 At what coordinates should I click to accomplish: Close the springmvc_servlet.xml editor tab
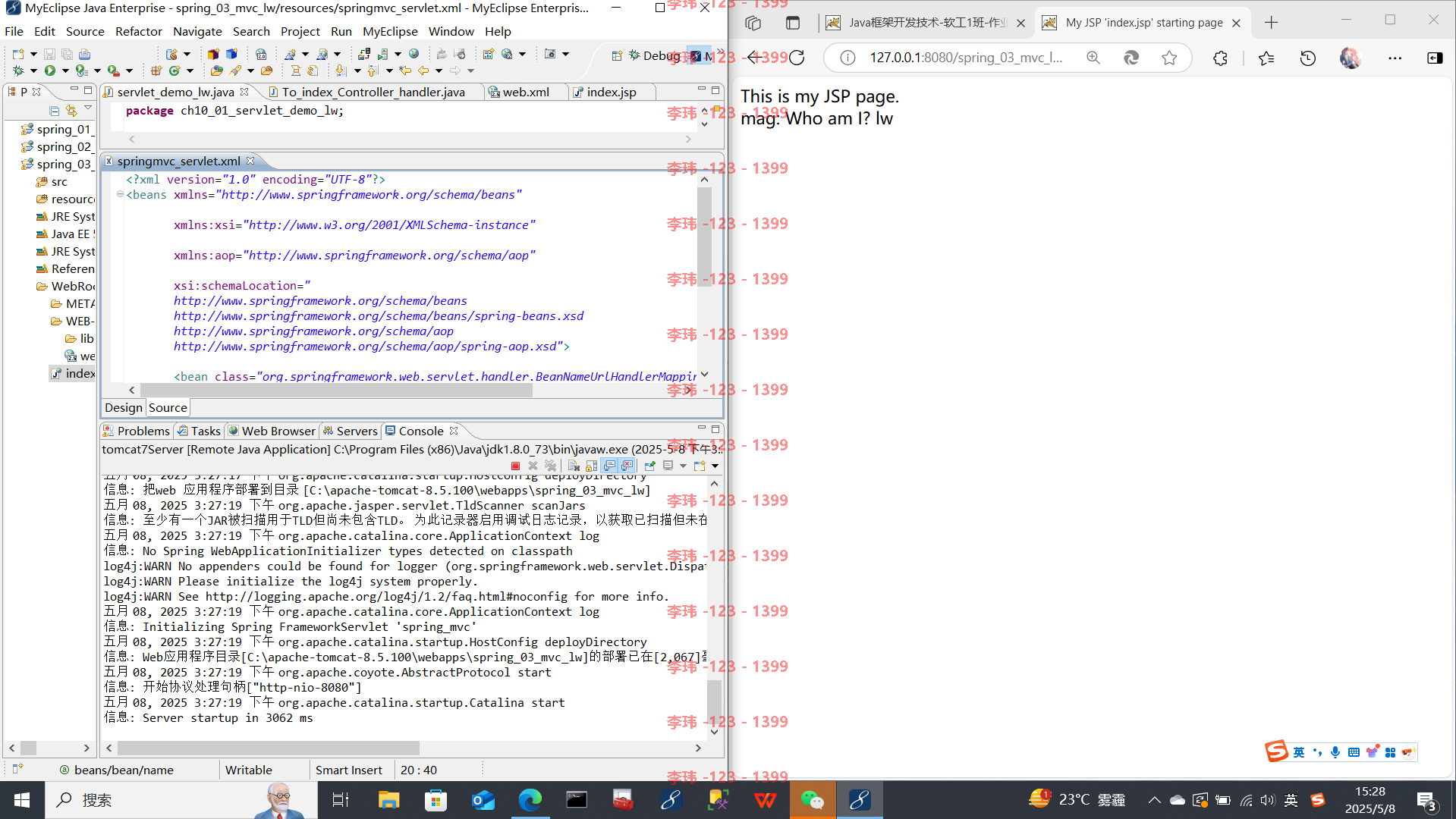click(250, 161)
